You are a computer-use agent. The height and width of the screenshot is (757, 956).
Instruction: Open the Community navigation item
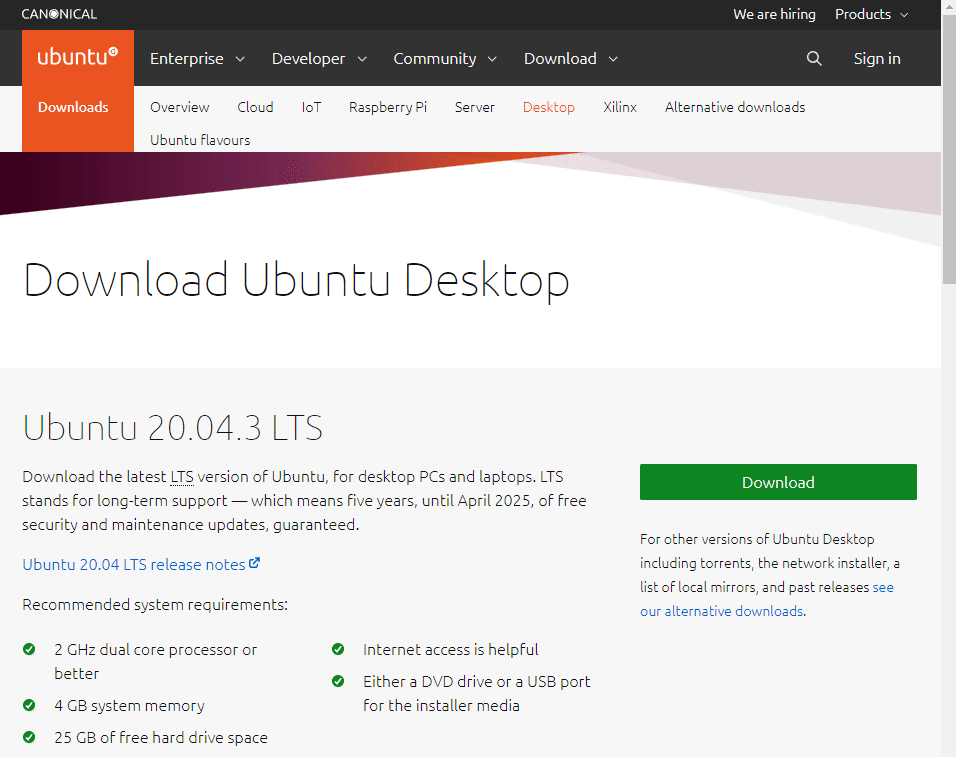click(435, 59)
